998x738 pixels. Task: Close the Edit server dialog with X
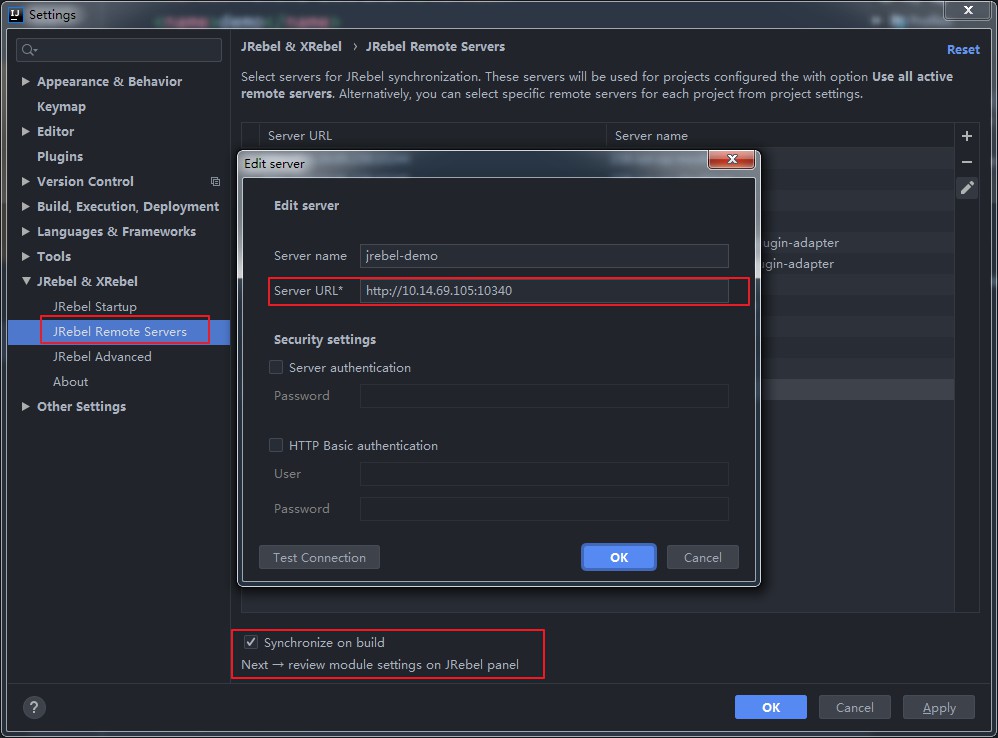732,159
